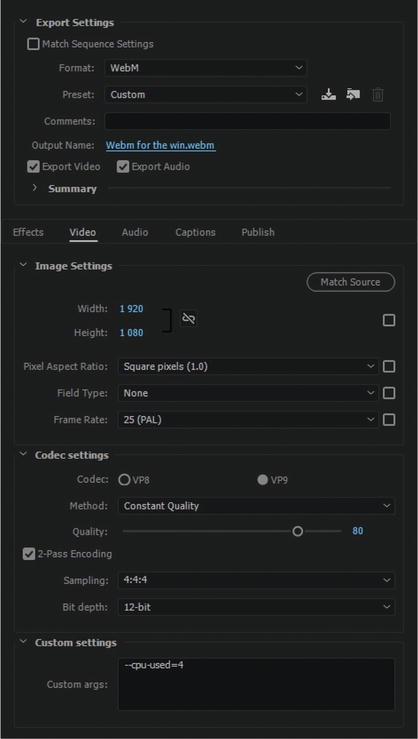The image size is (418, 739).
Task: Open the Frame Rate dropdown
Action: tap(248, 419)
